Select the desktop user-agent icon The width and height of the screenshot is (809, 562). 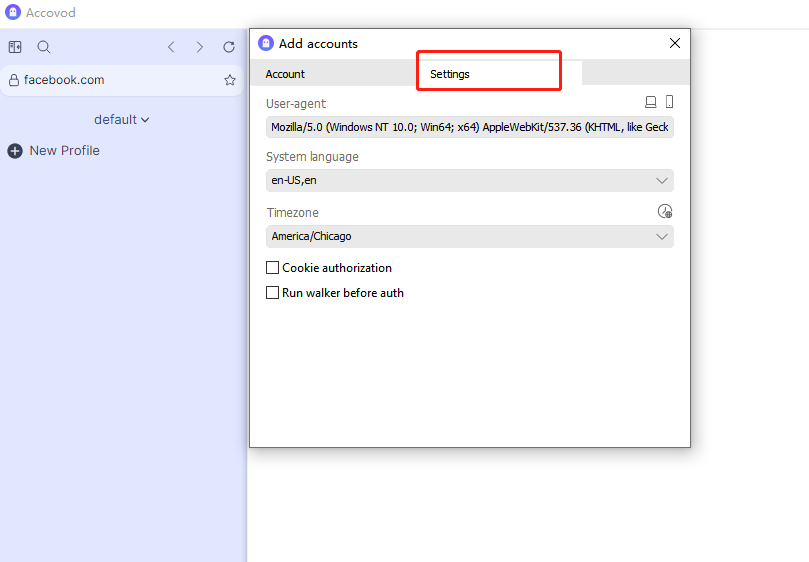pyautogui.click(x=651, y=102)
